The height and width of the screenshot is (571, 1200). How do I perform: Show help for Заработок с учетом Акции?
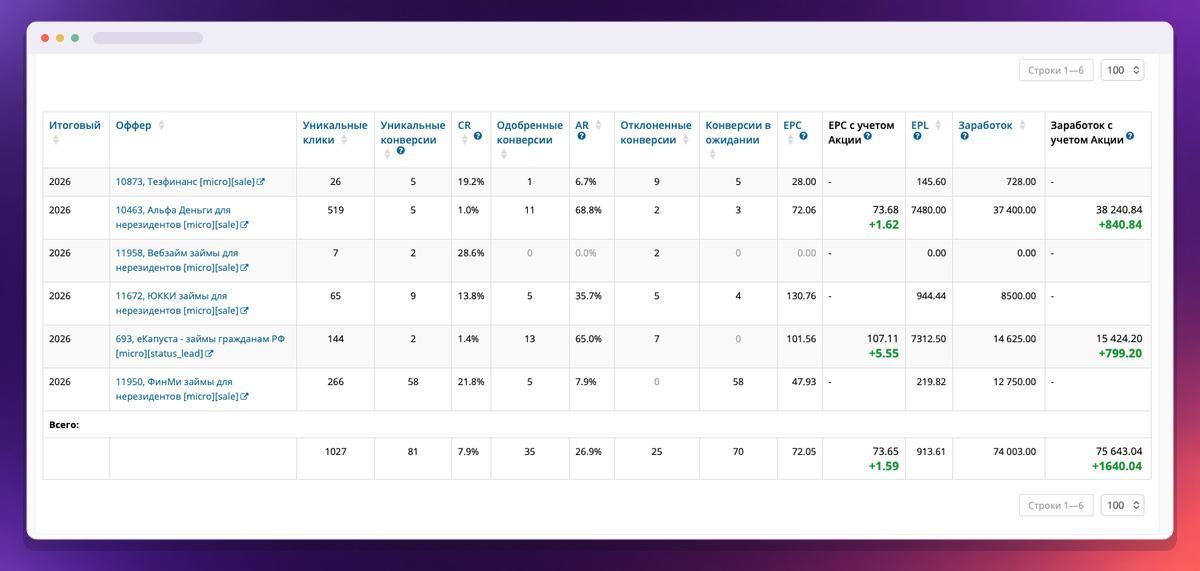[1130, 136]
